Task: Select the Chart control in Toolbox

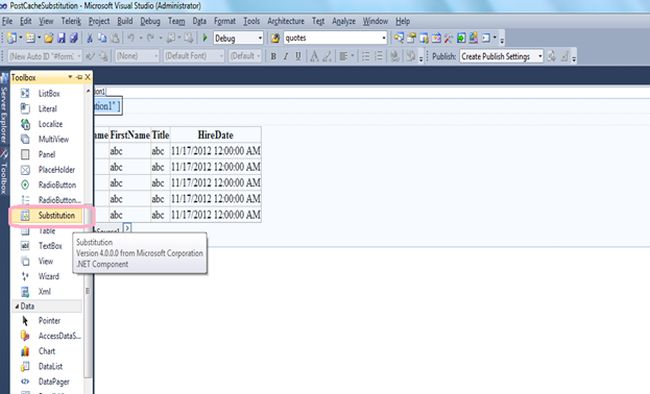Action: 47,351
